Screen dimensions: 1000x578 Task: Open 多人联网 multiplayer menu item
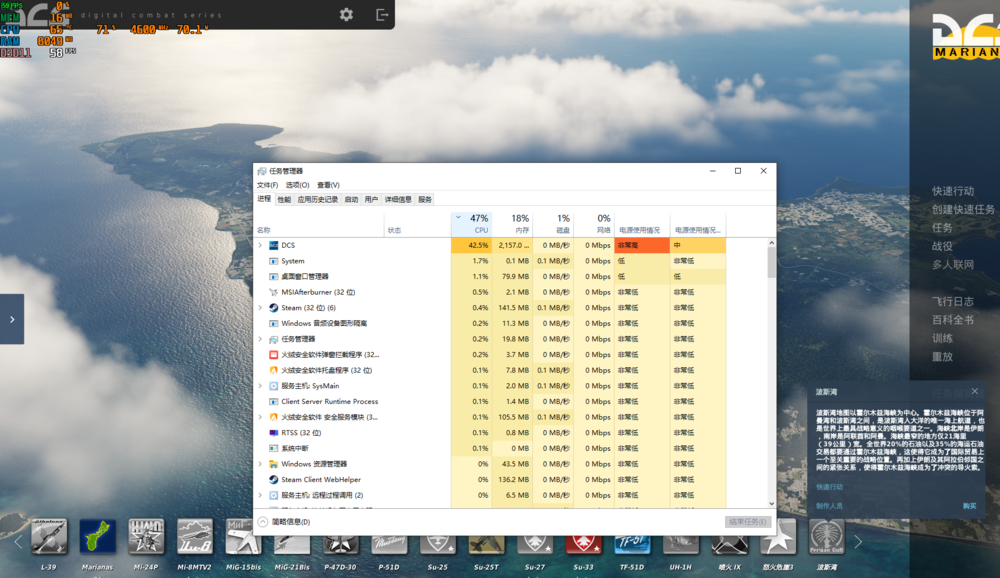953,264
